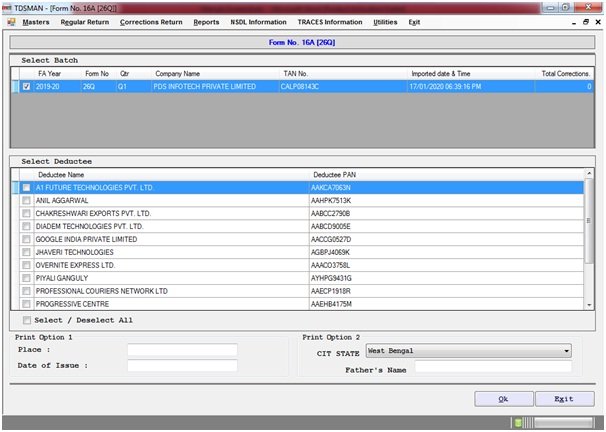Focus the Father's Name text field
The height and width of the screenshot is (432, 606).
point(492,367)
